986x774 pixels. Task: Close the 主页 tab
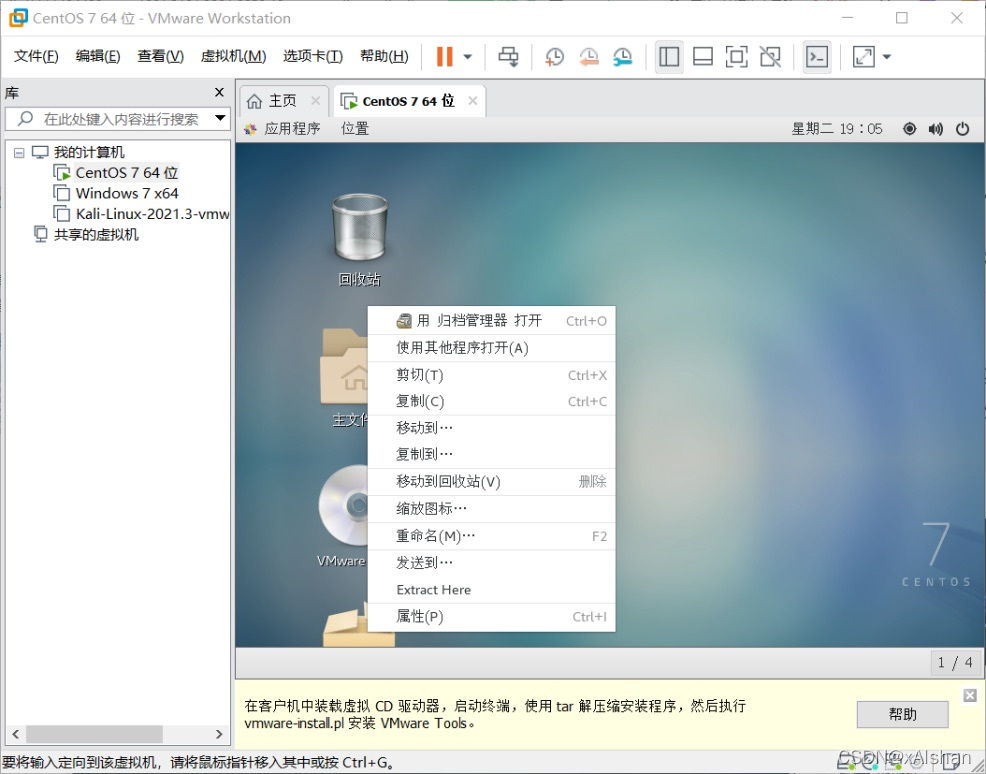(316, 101)
